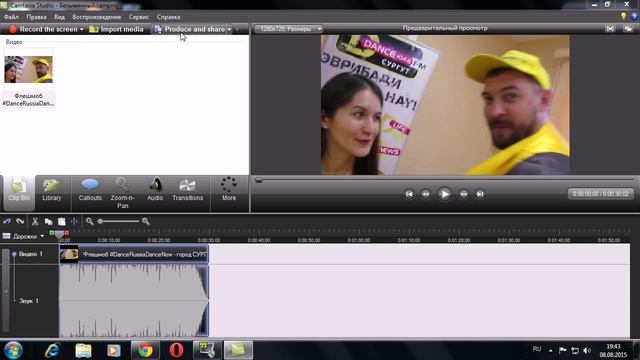Switch to Google Chrome on the taskbar
This screenshot has width=640, height=360.
(145, 350)
